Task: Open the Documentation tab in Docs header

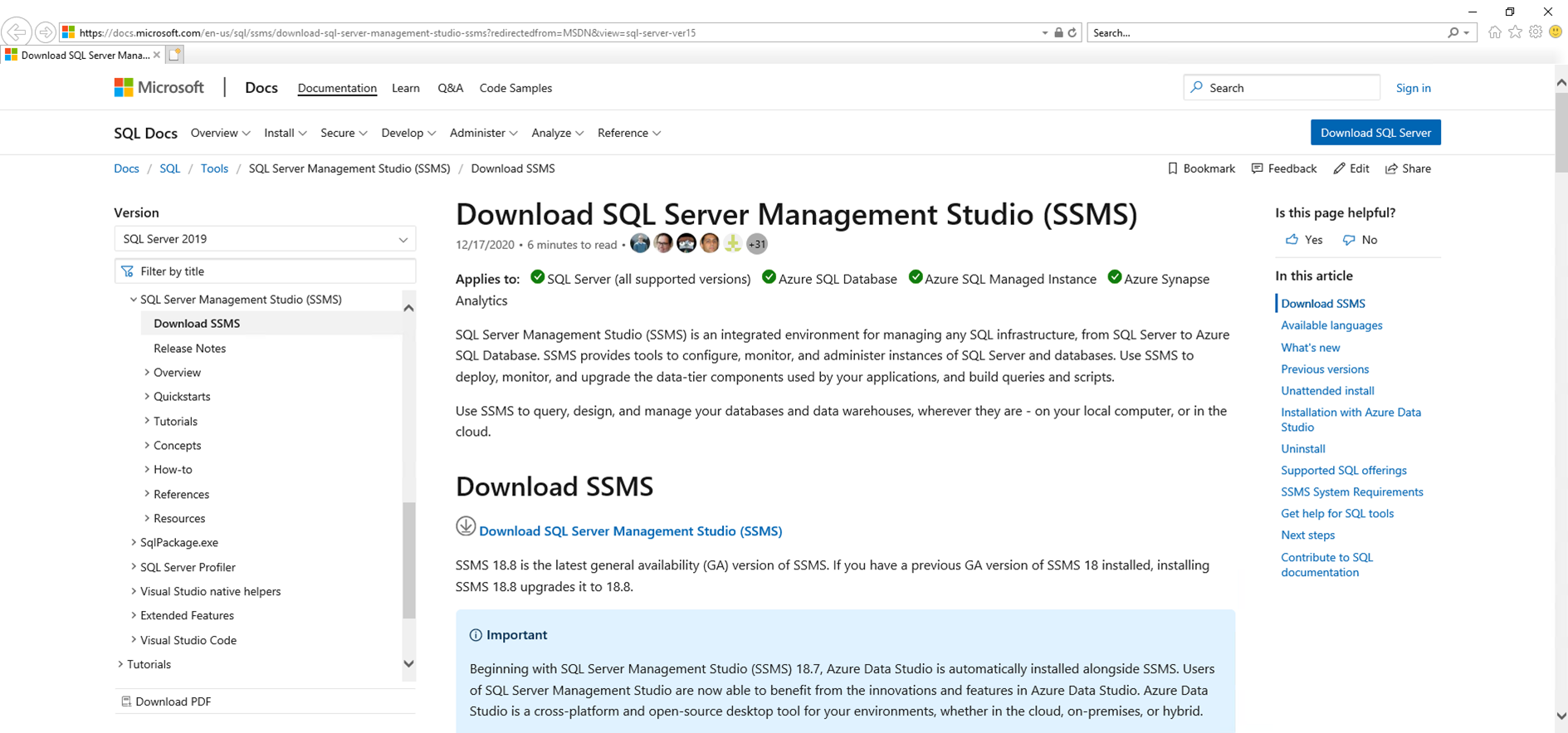Action: tap(337, 88)
